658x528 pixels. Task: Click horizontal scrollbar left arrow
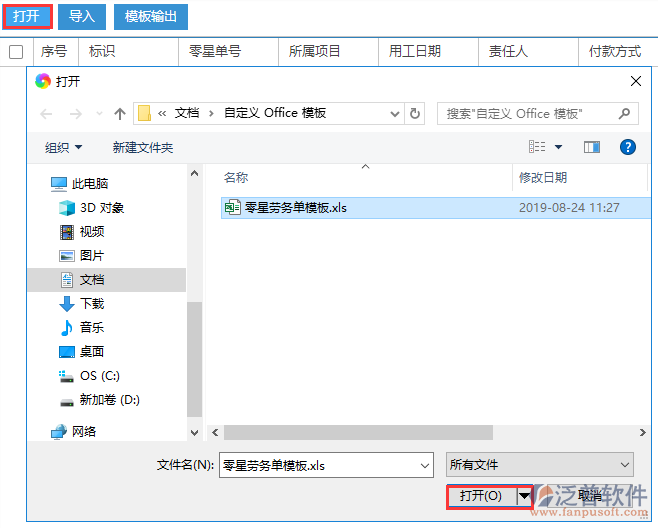215,432
